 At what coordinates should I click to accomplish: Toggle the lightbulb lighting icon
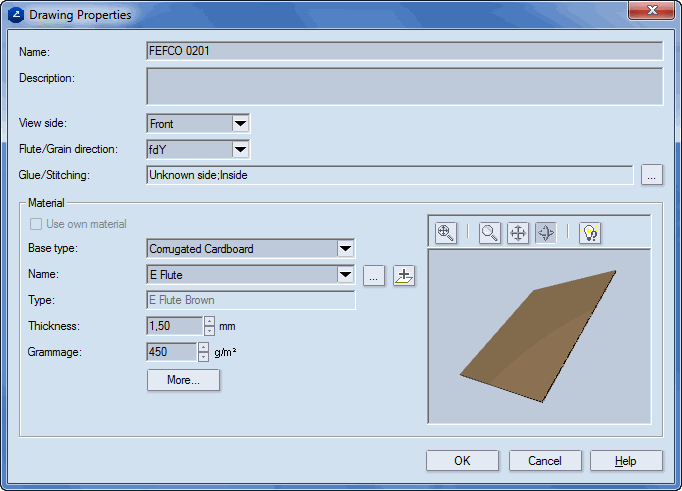click(x=590, y=233)
